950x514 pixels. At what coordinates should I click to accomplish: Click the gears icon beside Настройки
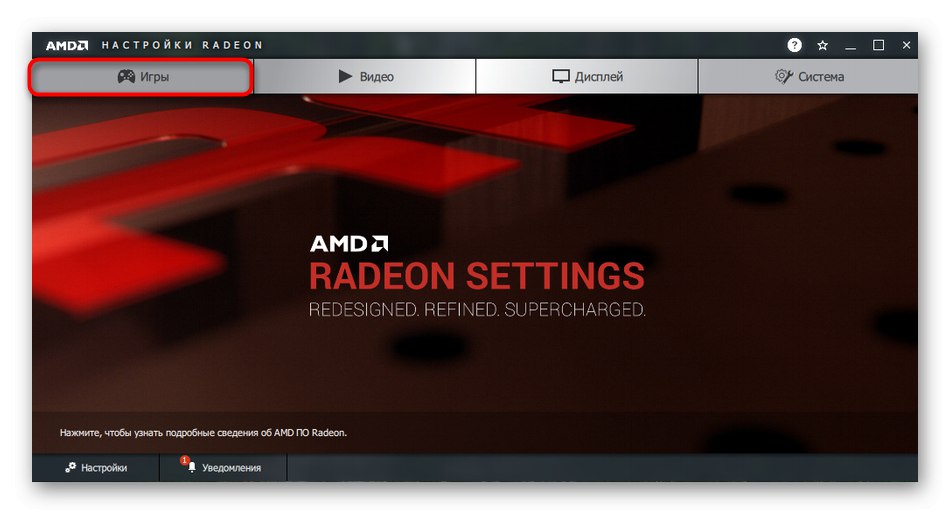click(x=70, y=467)
